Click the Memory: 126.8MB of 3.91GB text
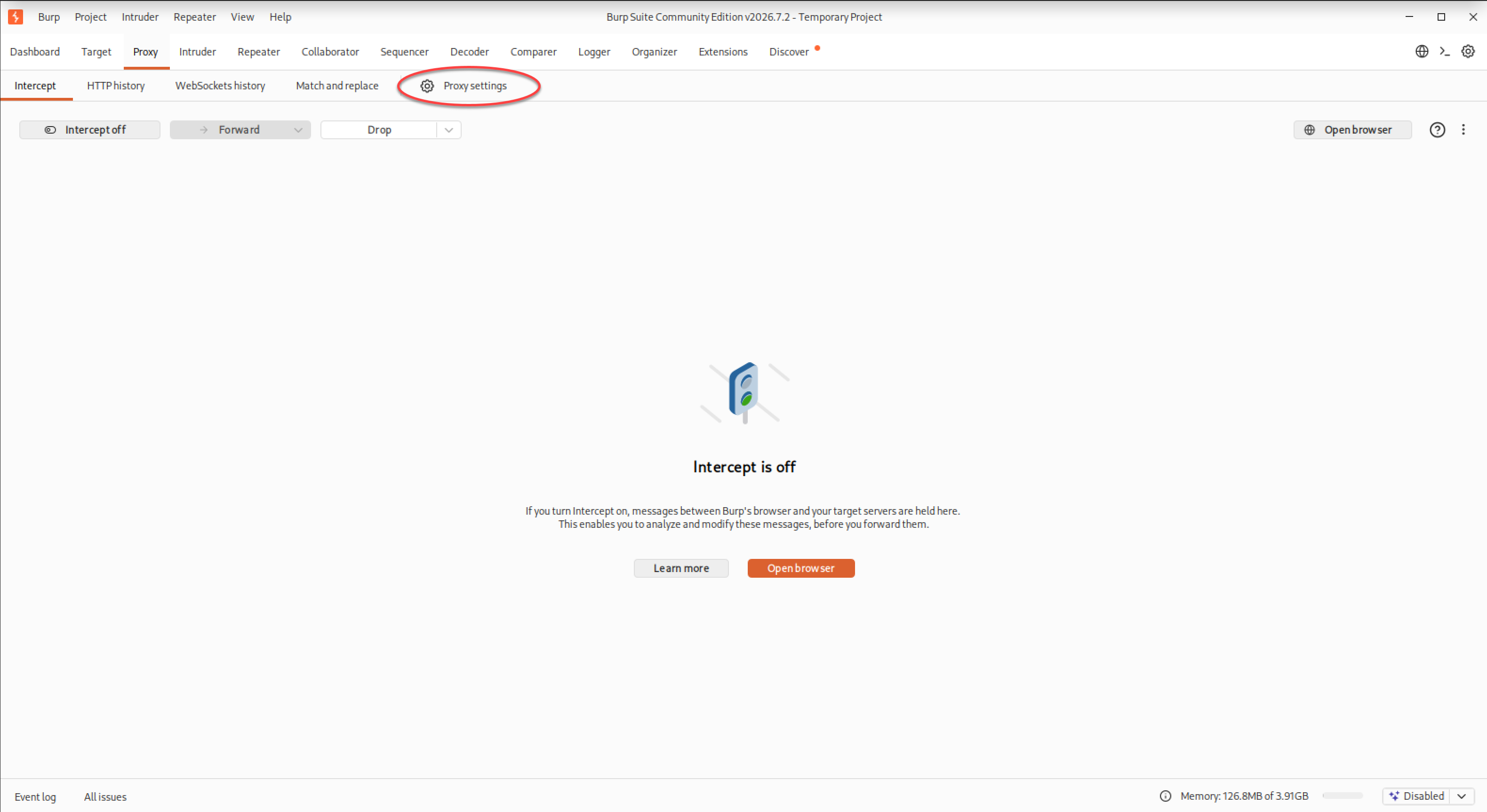Screen dimensions: 1487x812 [x=1245, y=796]
